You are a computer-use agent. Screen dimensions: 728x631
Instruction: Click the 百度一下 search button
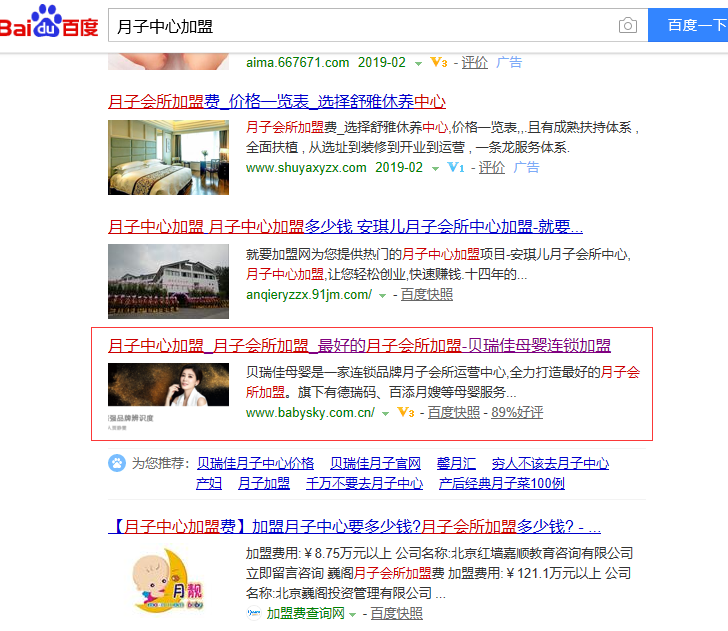pyautogui.click(x=688, y=25)
